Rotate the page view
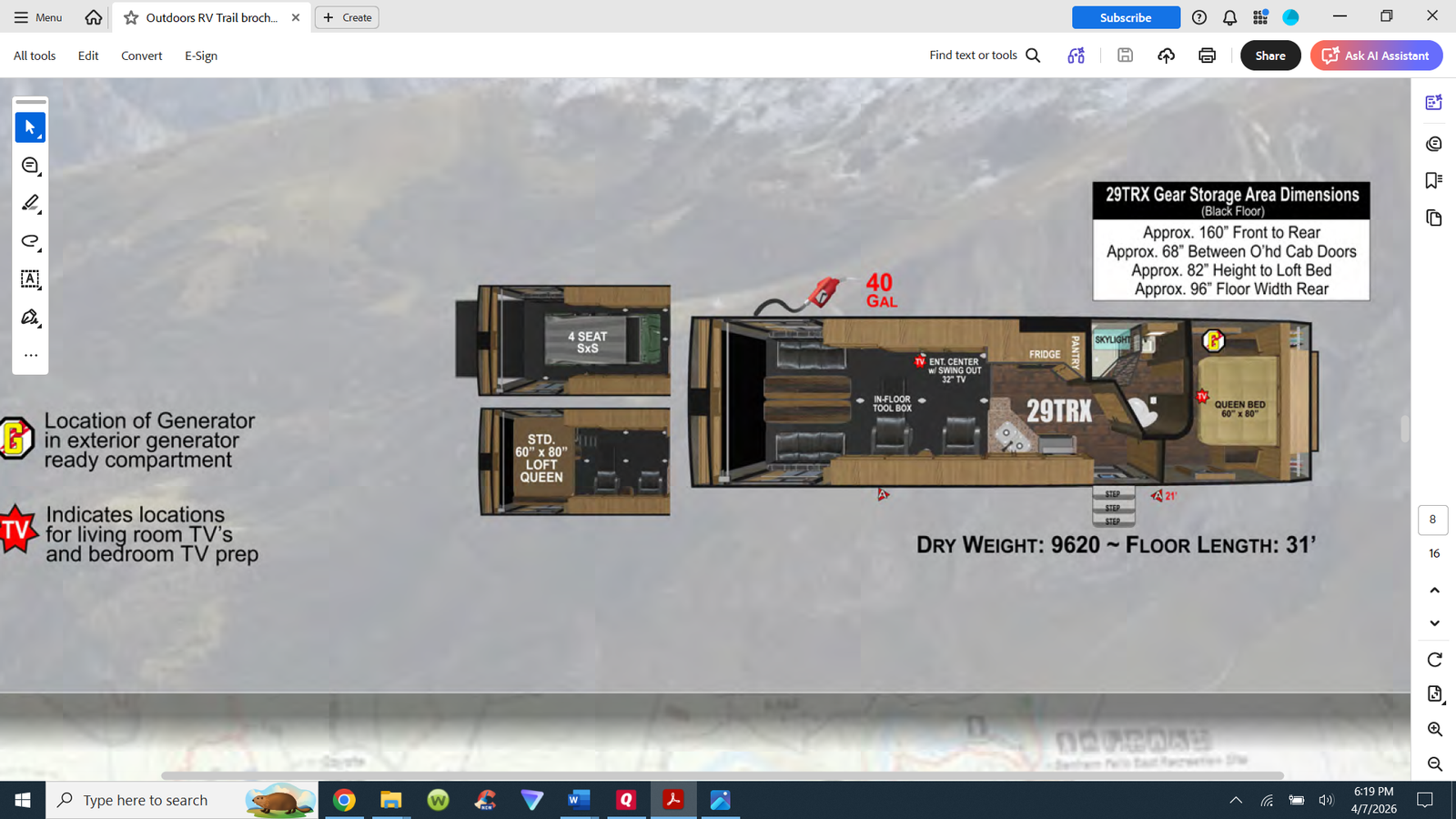The height and width of the screenshot is (819, 1456). tap(1434, 660)
